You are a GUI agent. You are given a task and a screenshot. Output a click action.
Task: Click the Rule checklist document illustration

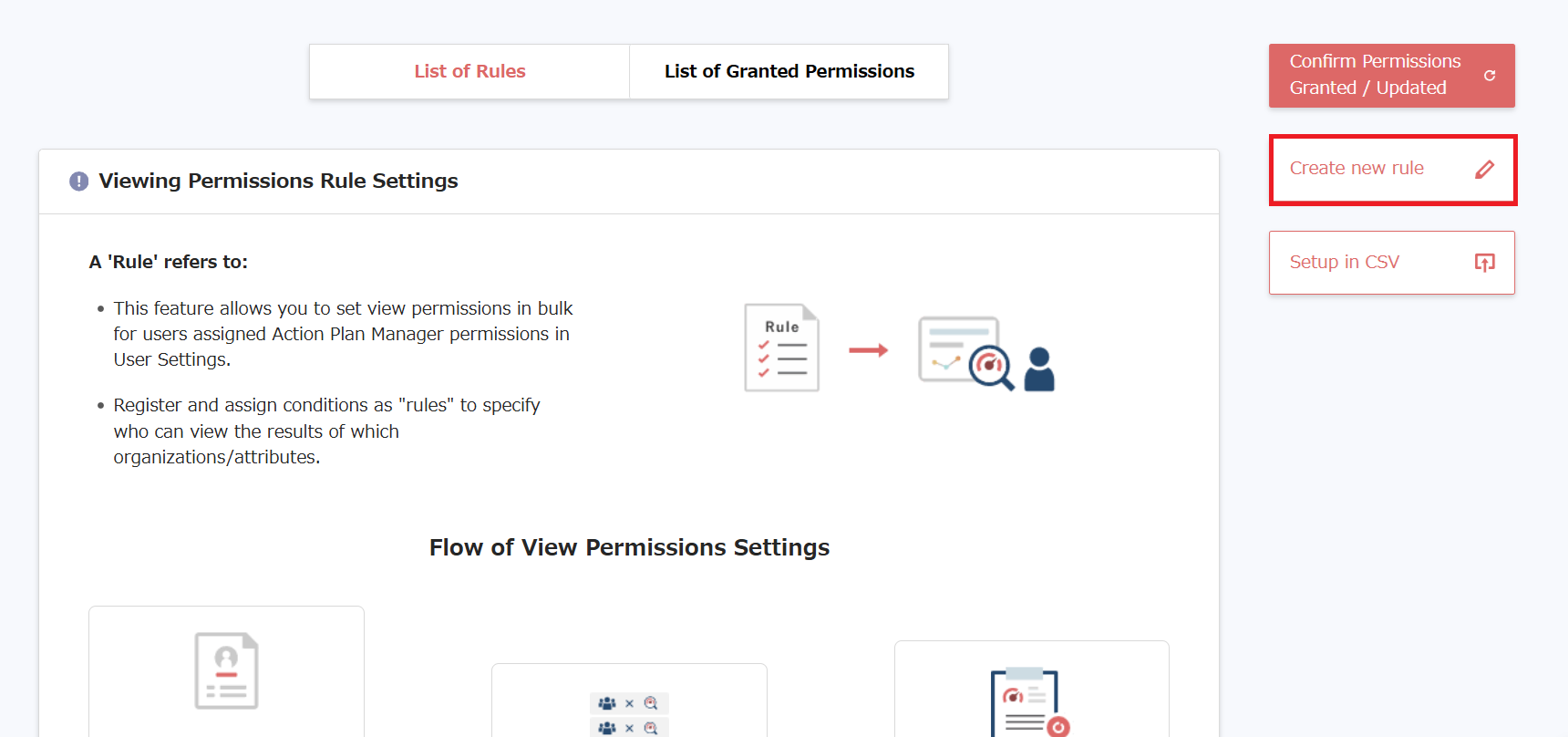[781, 348]
